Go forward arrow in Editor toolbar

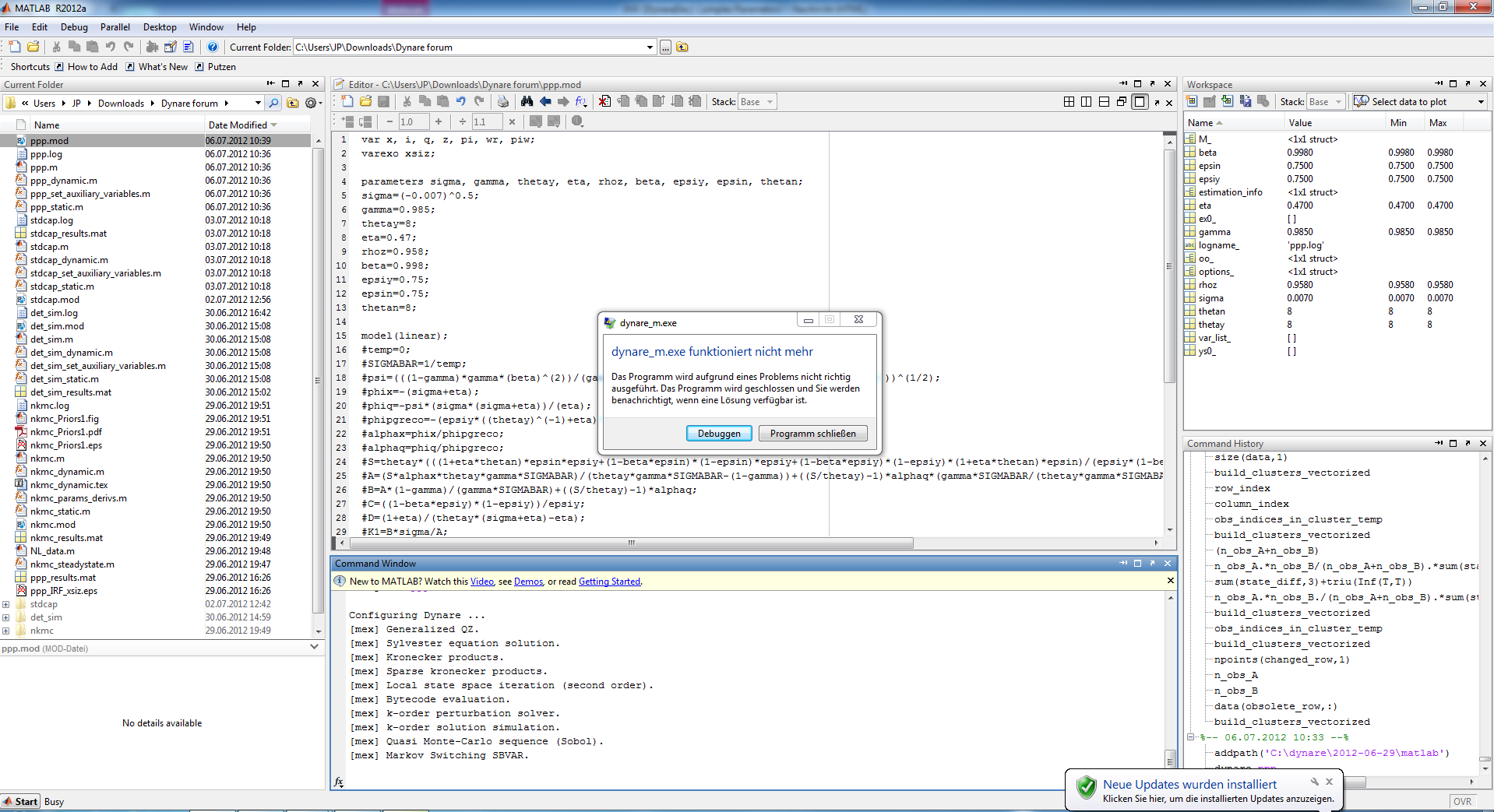coord(563,102)
